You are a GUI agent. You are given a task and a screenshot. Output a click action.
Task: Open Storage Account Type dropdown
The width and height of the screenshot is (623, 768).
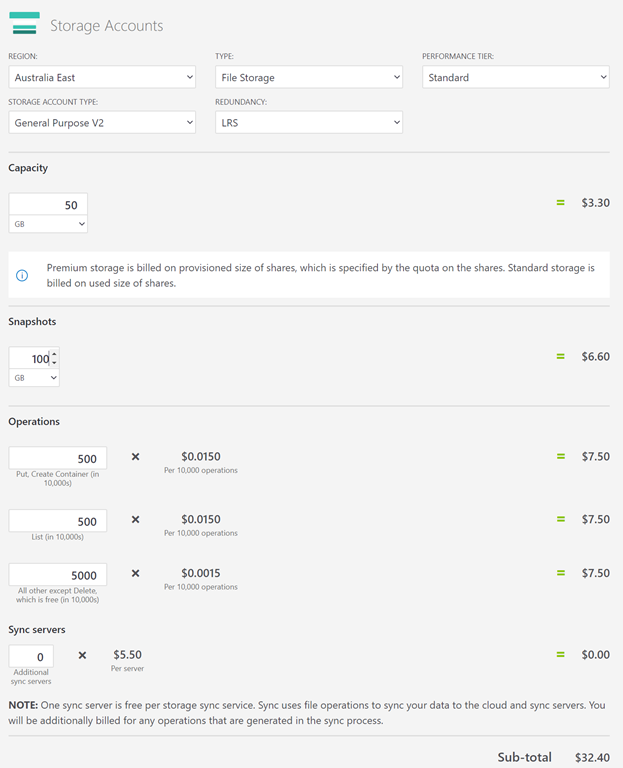coord(102,122)
